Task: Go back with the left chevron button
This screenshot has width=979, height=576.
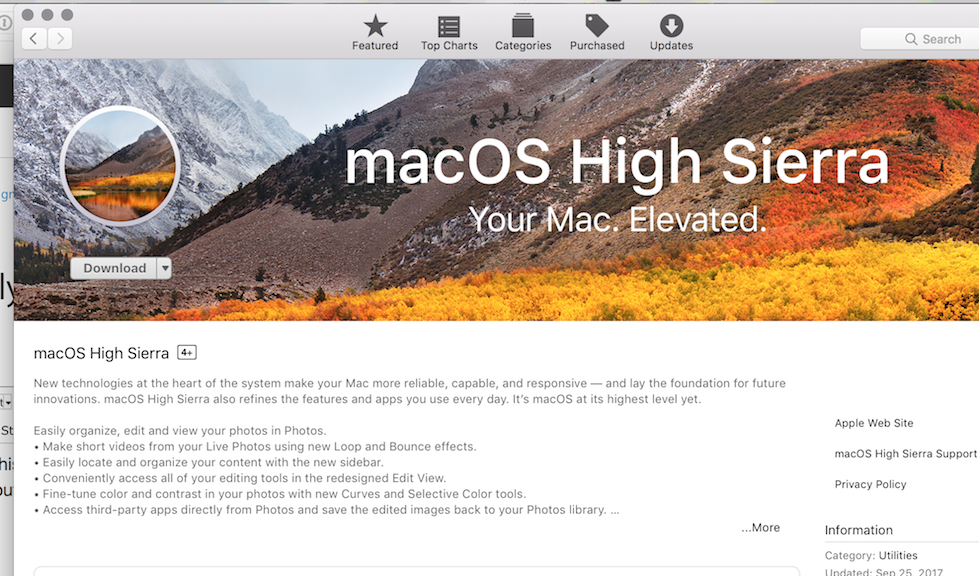Action: [34, 39]
